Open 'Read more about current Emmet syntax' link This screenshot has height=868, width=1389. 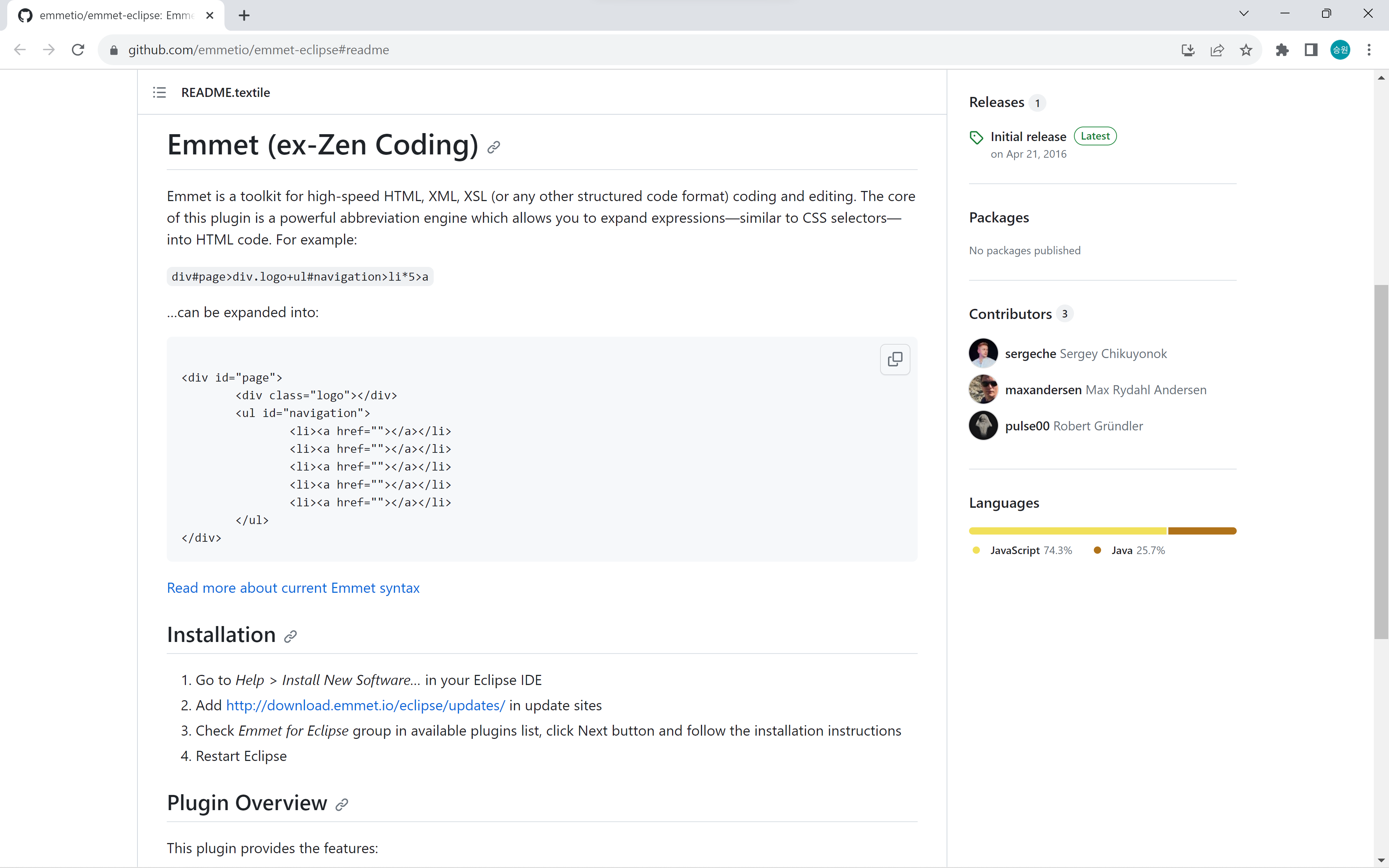(x=293, y=588)
